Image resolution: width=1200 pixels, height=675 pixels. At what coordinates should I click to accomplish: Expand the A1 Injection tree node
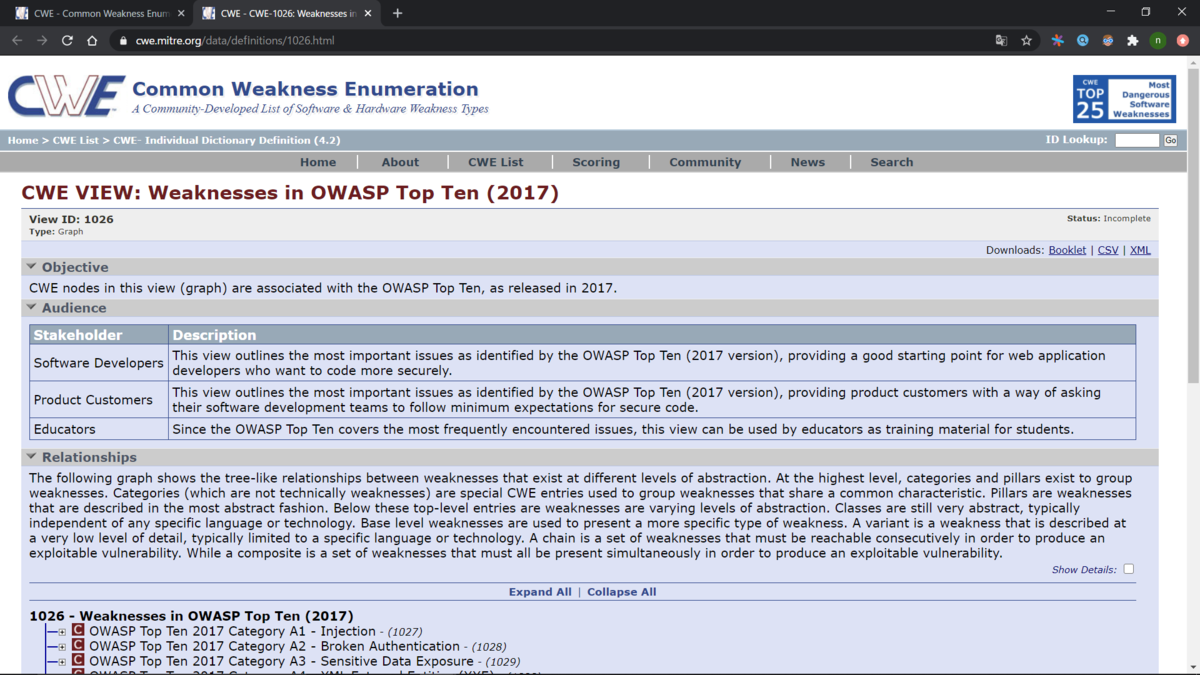62,632
